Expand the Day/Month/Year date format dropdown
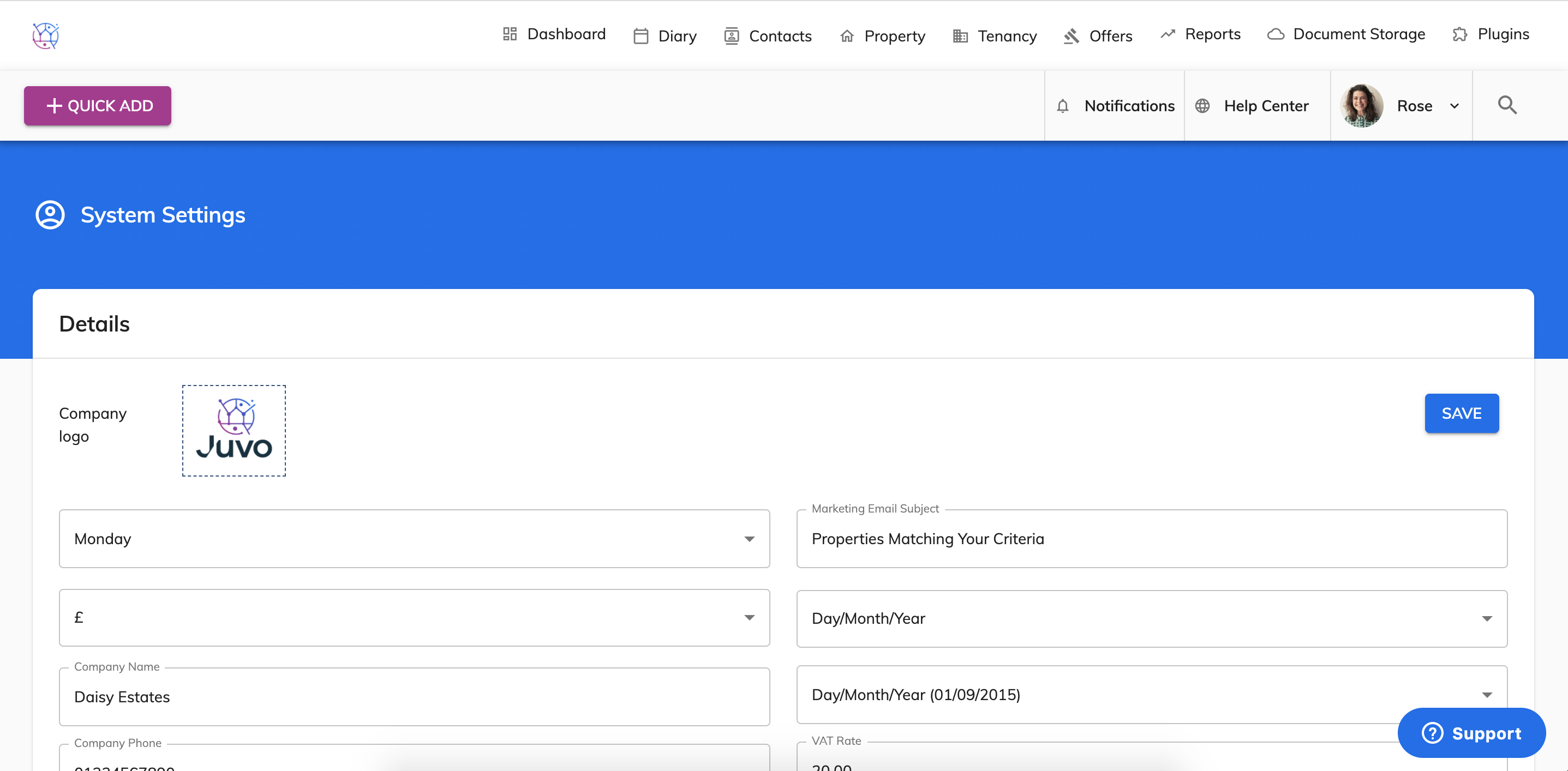 (x=1151, y=618)
